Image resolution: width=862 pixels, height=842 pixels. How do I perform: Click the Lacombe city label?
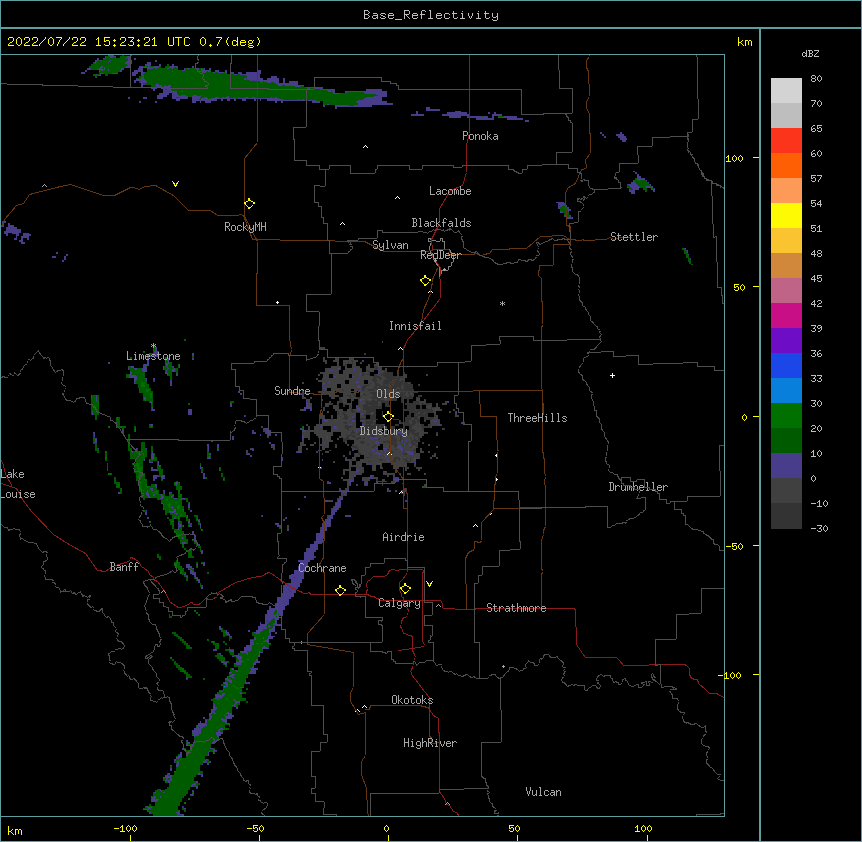450,191
